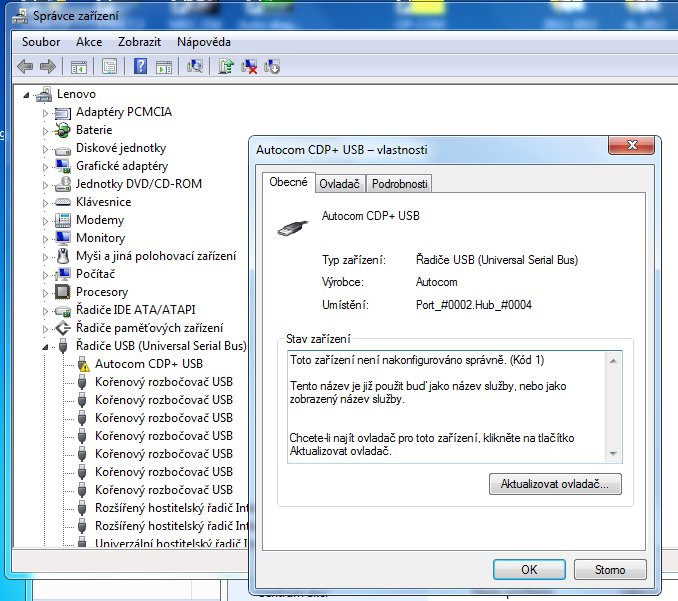Confirm with the OK button

(529, 570)
